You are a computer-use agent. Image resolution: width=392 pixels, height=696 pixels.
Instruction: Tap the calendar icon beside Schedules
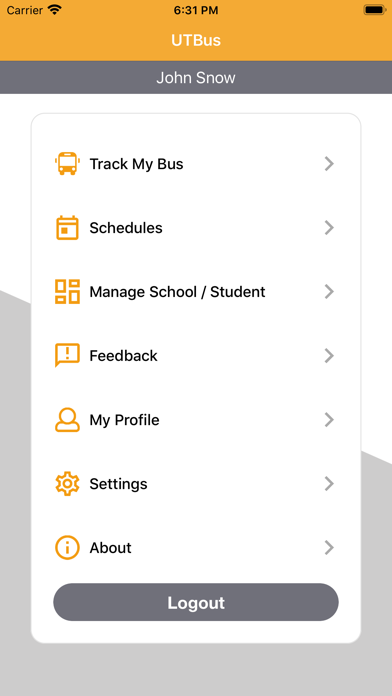coord(67,228)
